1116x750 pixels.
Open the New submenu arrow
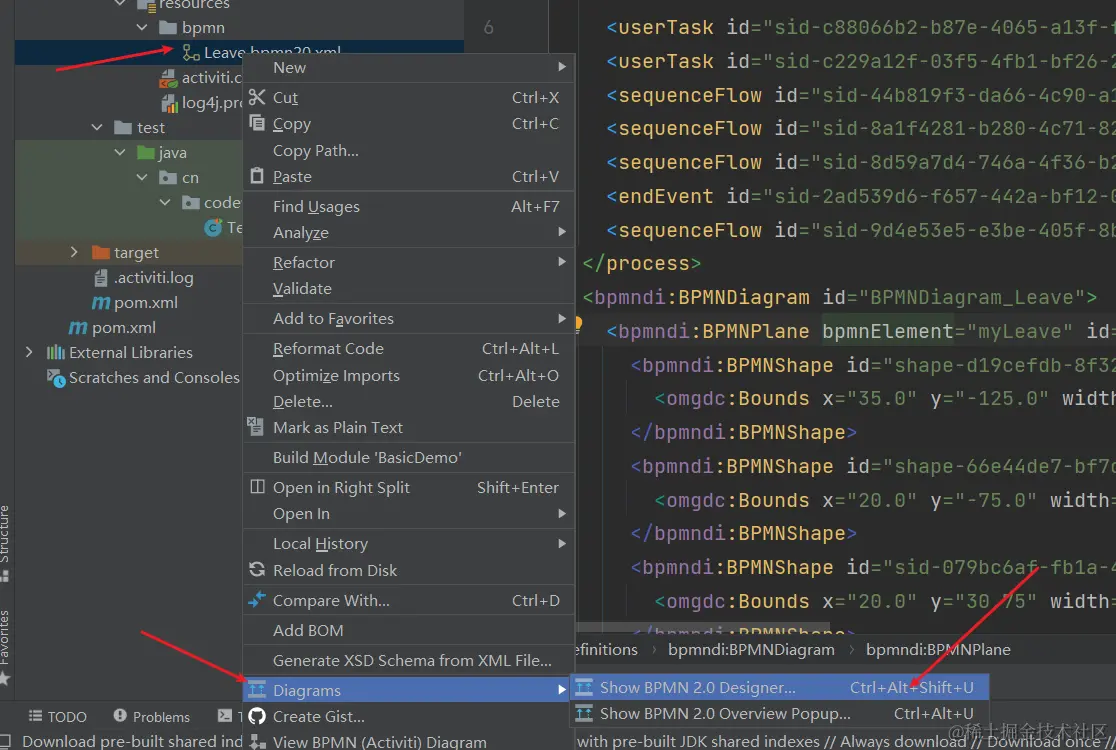[x=562, y=67]
